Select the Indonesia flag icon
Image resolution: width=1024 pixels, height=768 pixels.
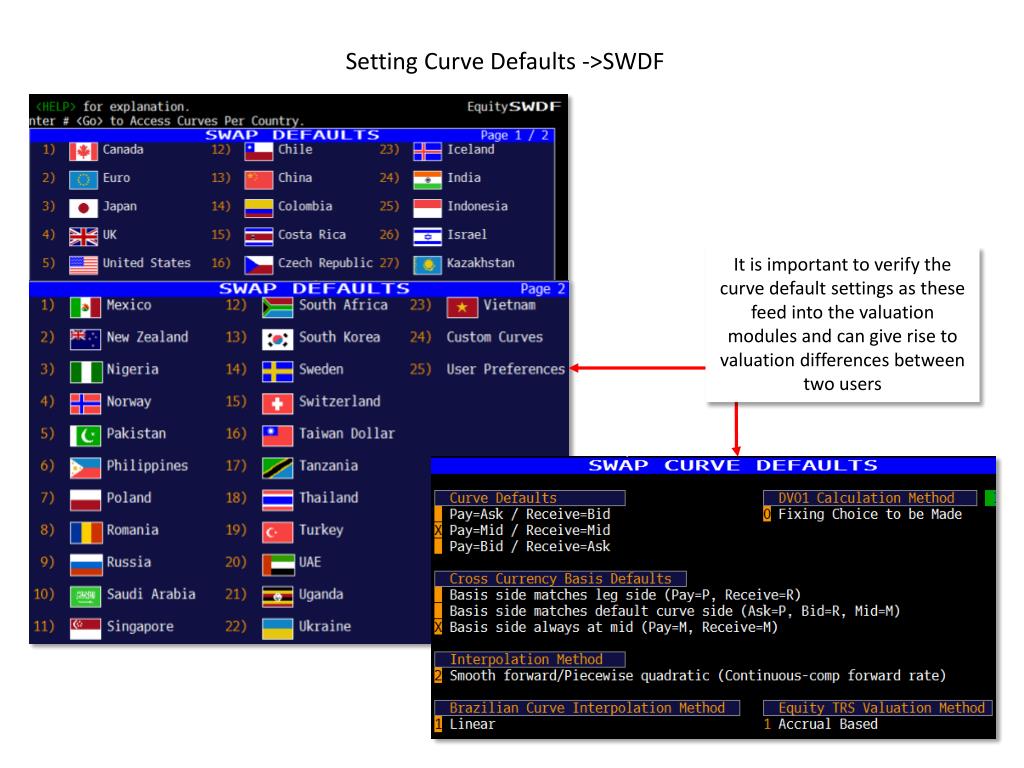(428, 208)
